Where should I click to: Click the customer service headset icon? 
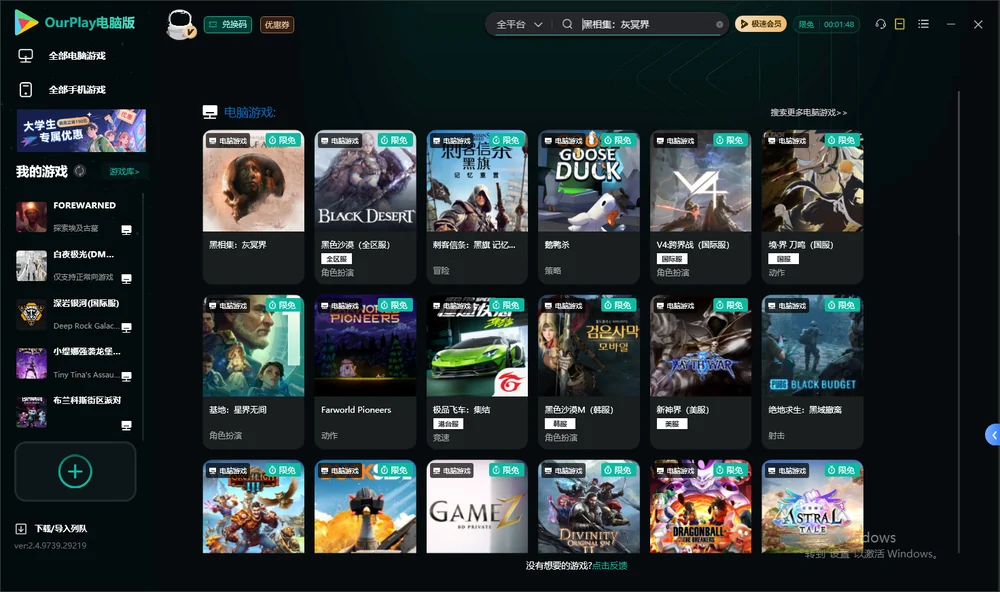(880, 24)
